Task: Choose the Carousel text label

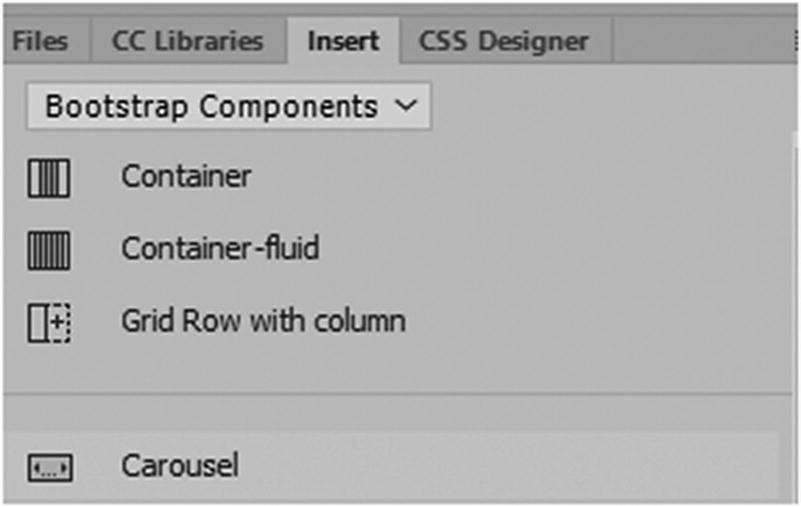Action: tap(180, 466)
